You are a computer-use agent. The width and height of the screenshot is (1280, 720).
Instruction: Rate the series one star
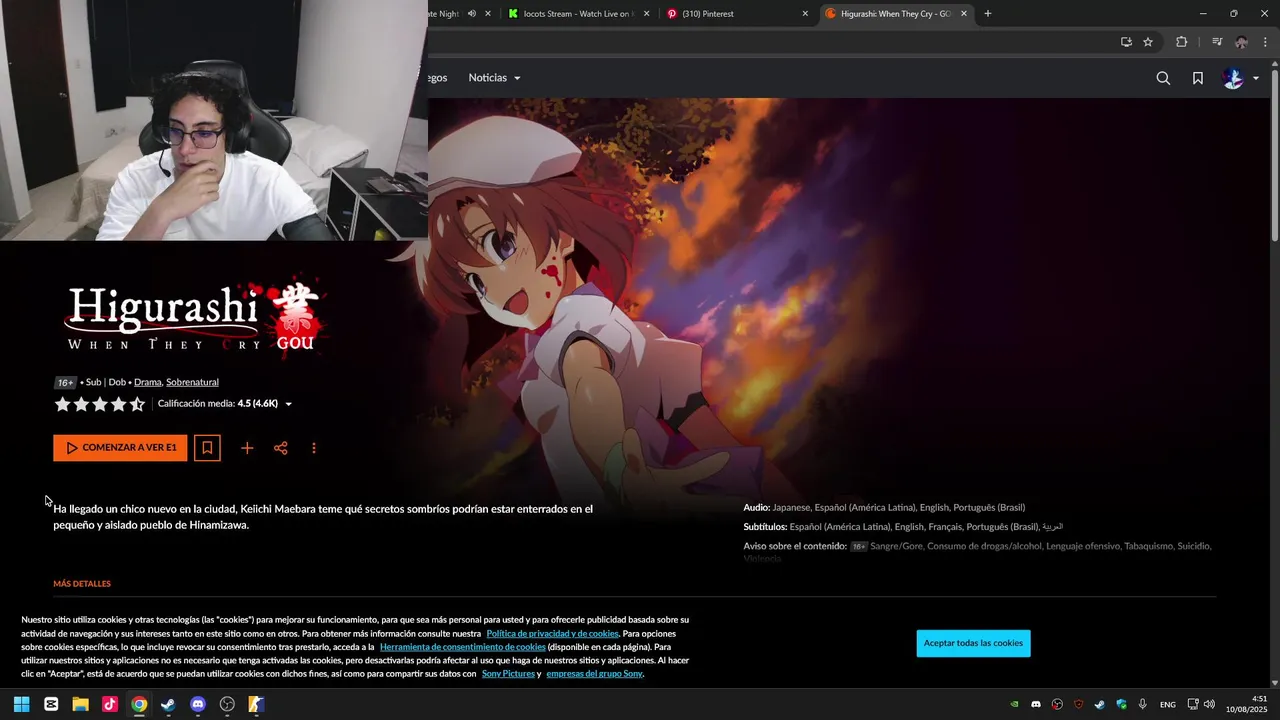(x=62, y=404)
